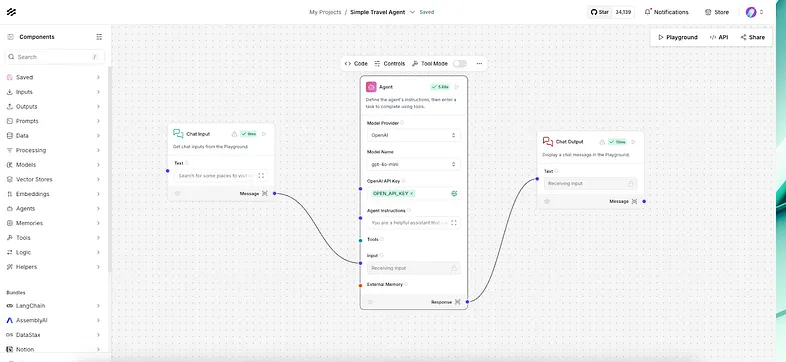Click the Tools info icon
The image size is (786, 362).
tap(382, 239)
